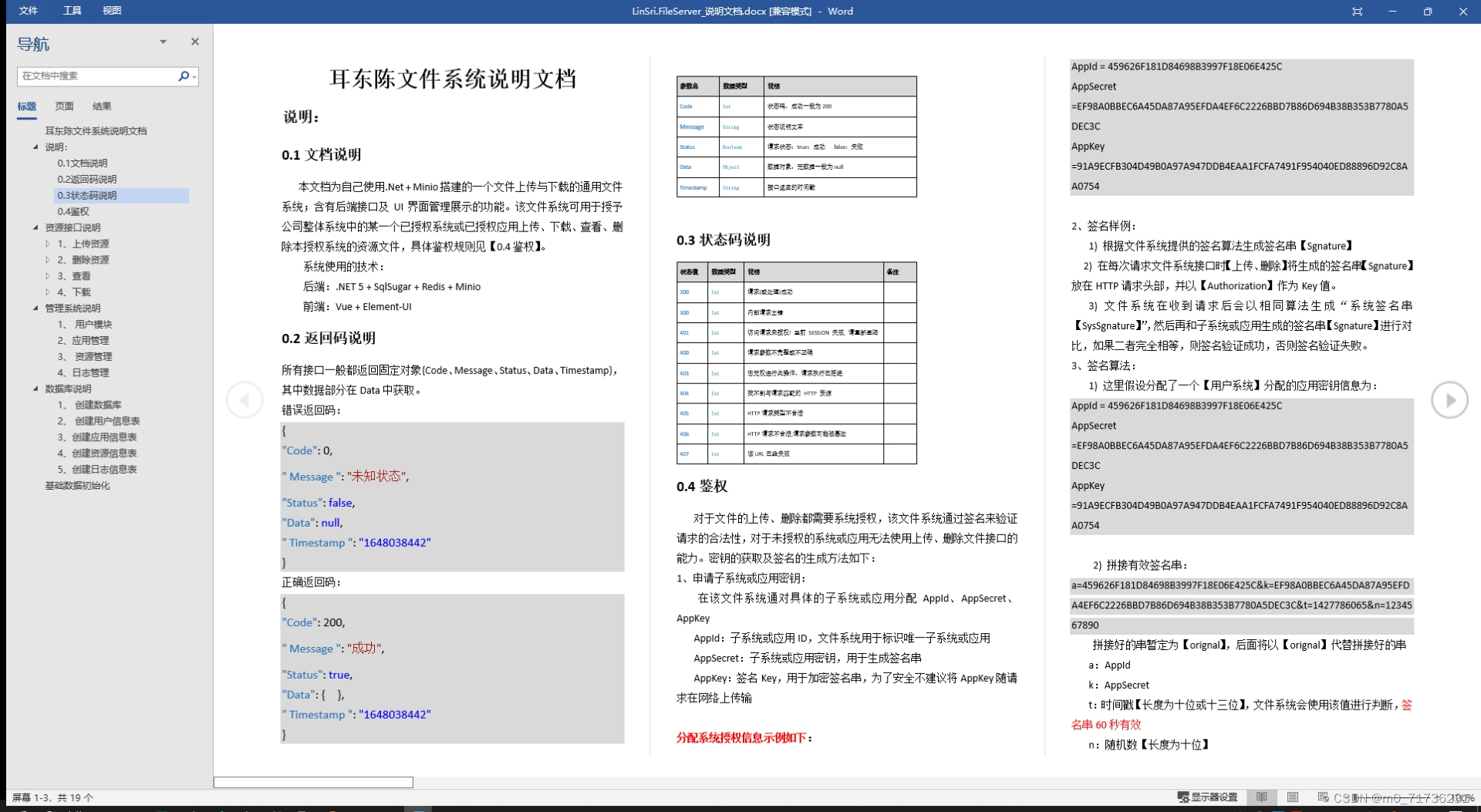Expand the 2、删除资源 heading
This screenshot has height=812, width=1481.
tap(48, 260)
